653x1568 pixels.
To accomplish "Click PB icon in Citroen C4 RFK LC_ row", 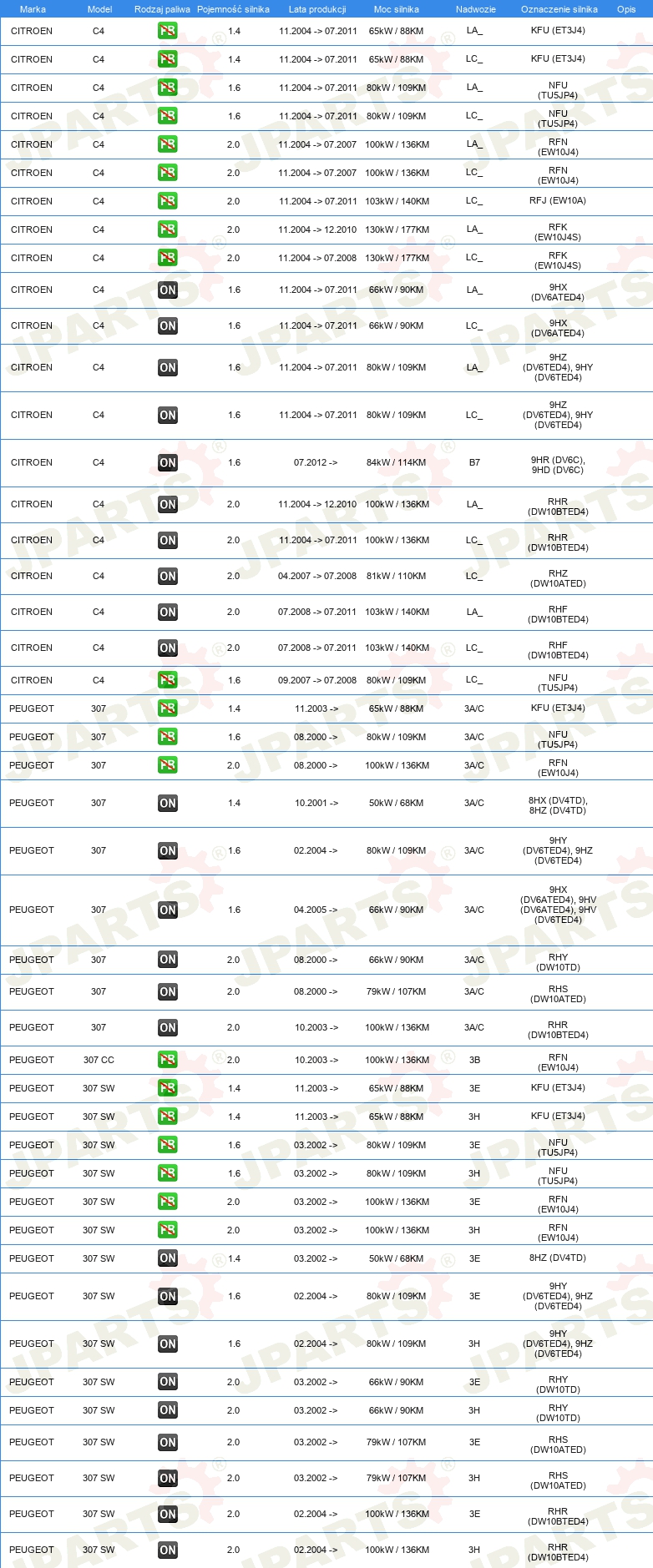I will (x=168, y=258).
